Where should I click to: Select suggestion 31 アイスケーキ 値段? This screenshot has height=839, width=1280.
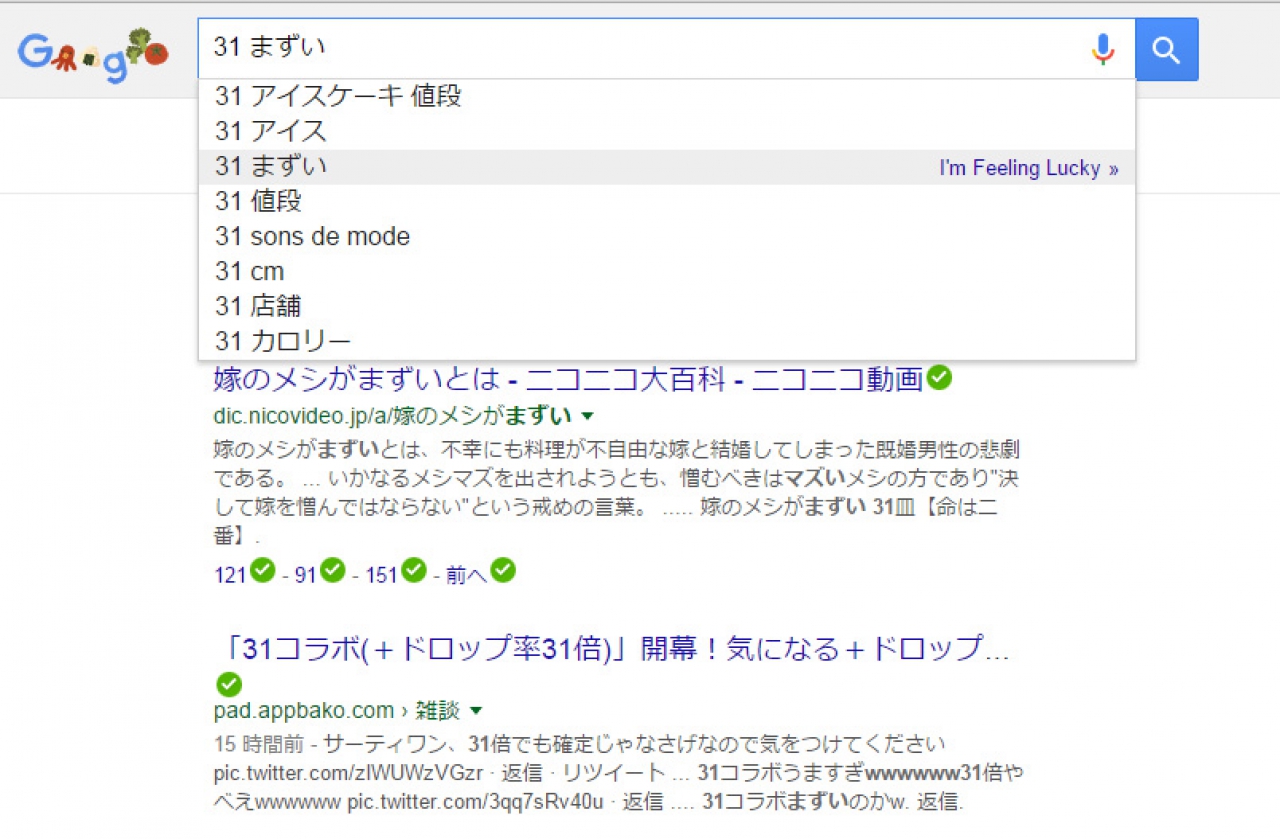(x=667, y=97)
